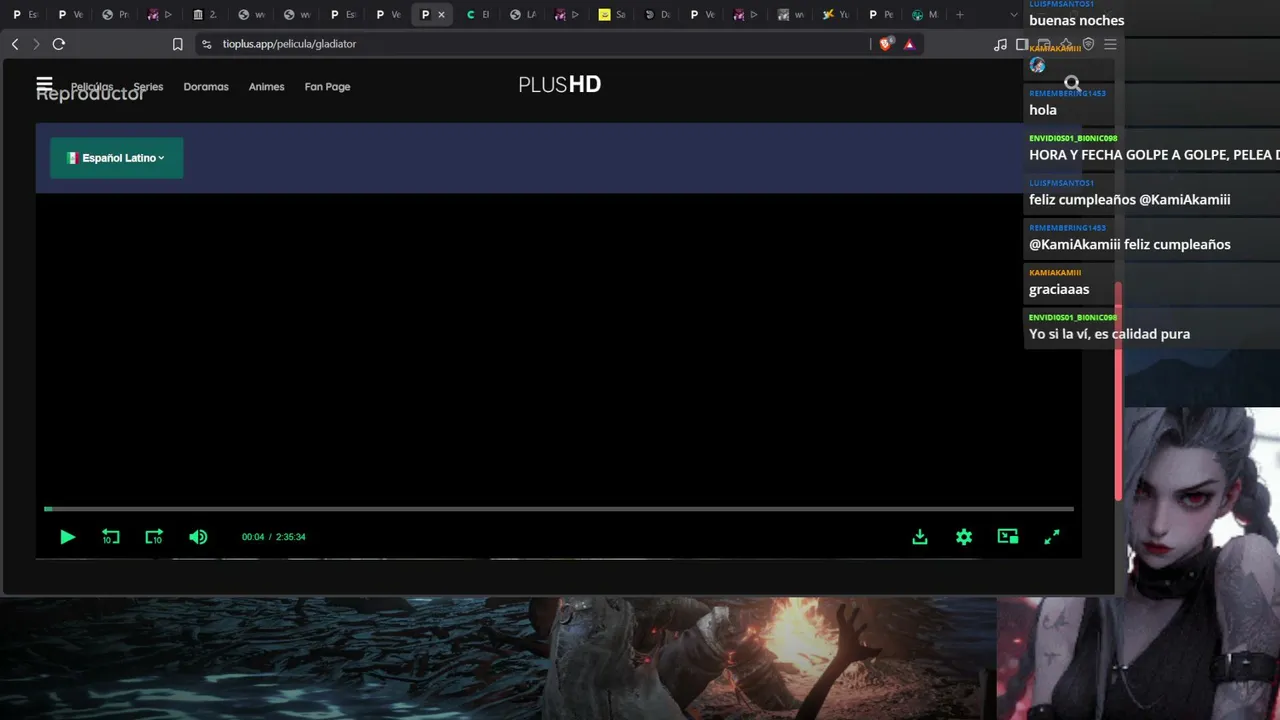This screenshot has height=720, width=1280.
Task: Go to the Series section
Action: (x=148, y=87)
